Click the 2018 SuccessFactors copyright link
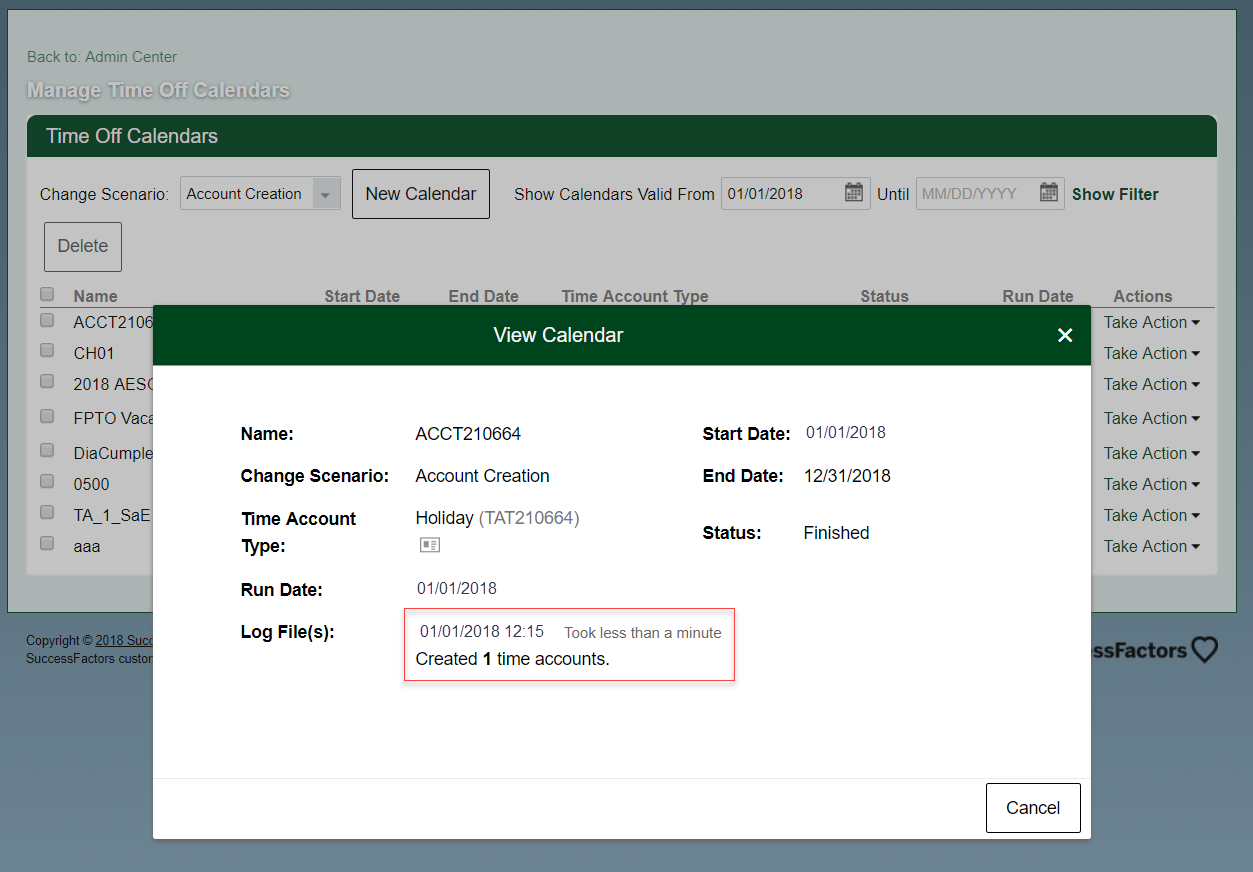Image resolution: width=1253 pixels, height=872 pixels. click(x=124, y=640)
